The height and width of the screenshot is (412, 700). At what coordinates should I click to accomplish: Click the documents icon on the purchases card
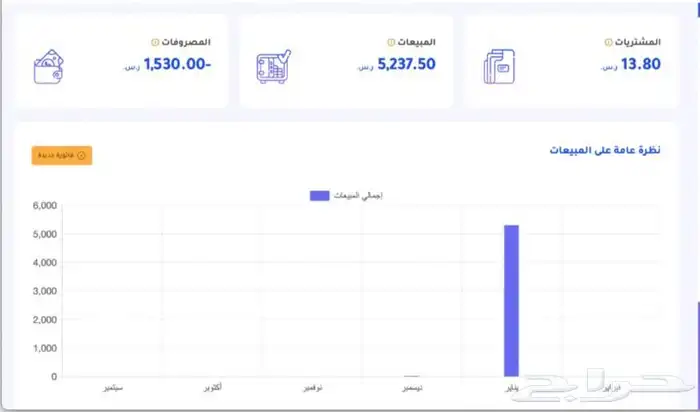499,67
